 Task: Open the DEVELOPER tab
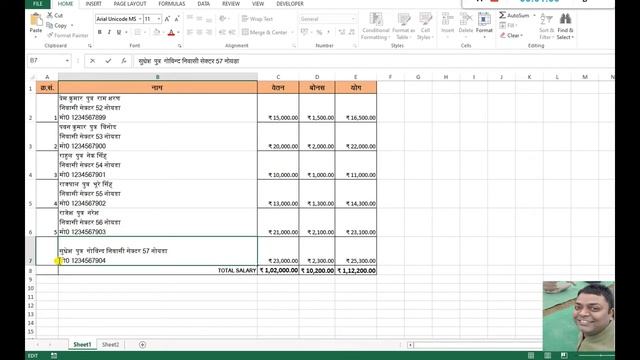[290, 4]
